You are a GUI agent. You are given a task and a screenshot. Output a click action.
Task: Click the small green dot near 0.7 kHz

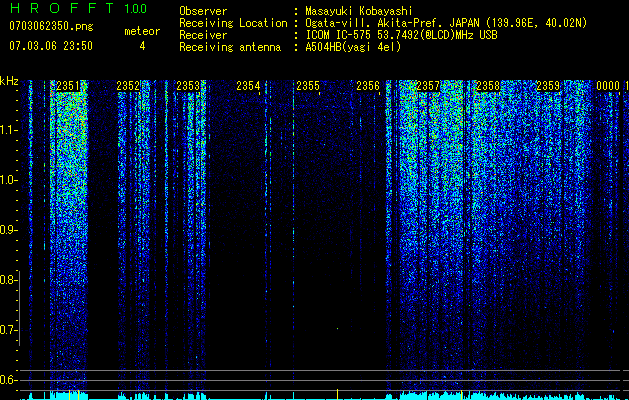[337, 329]
